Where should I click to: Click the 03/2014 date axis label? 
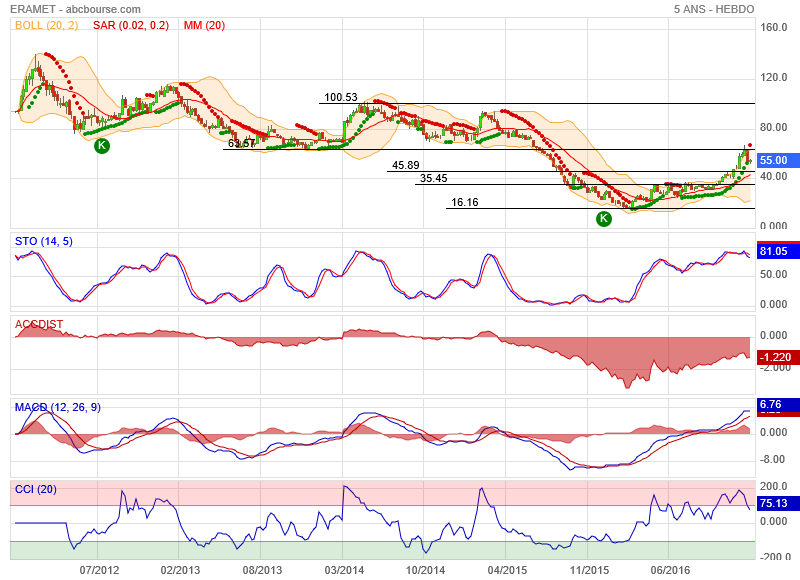click(344, 569)
